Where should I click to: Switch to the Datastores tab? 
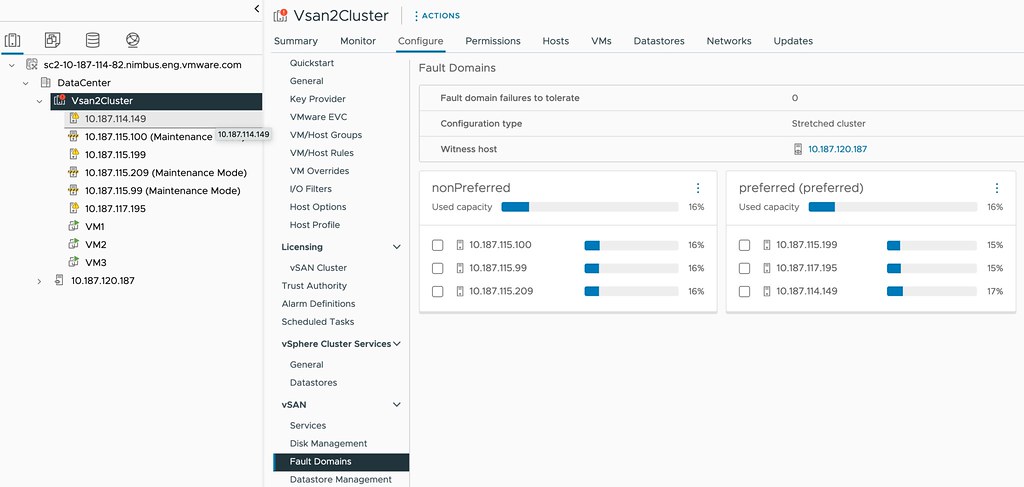coord(659,40)
